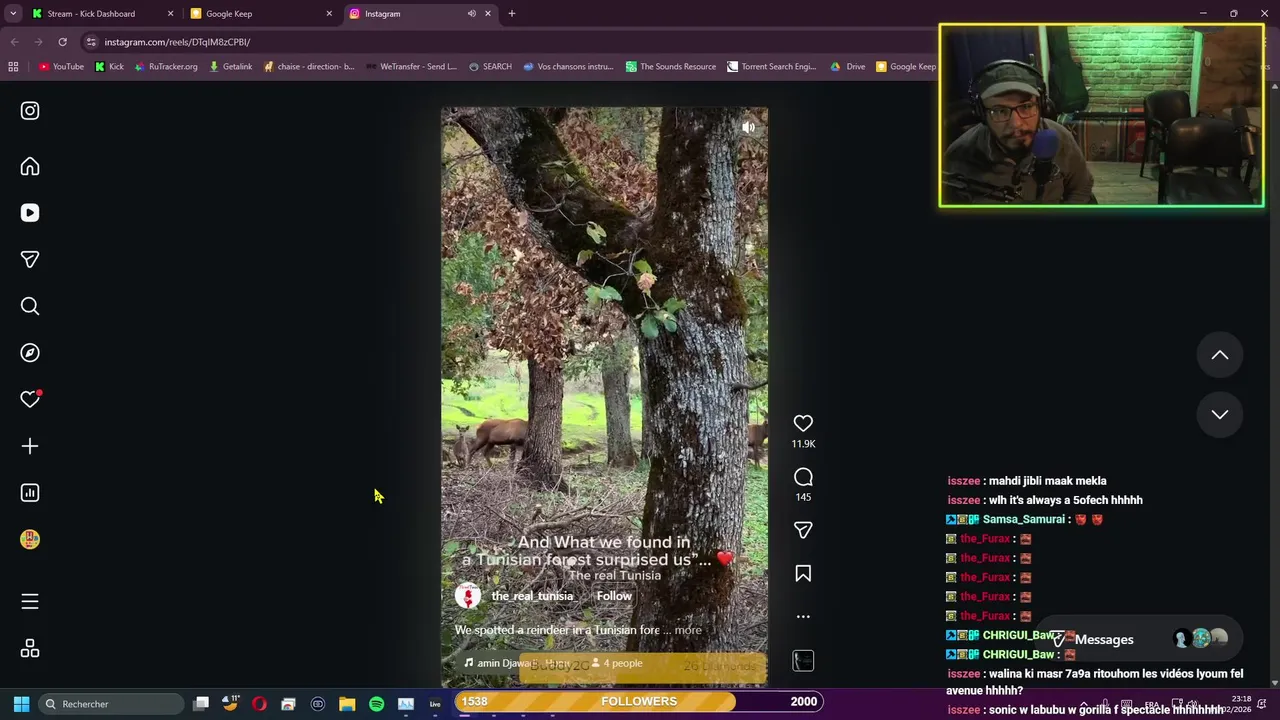Open WeTransfer bookmark
Screen dimensions: 1280x720
(x=411, y=67)
